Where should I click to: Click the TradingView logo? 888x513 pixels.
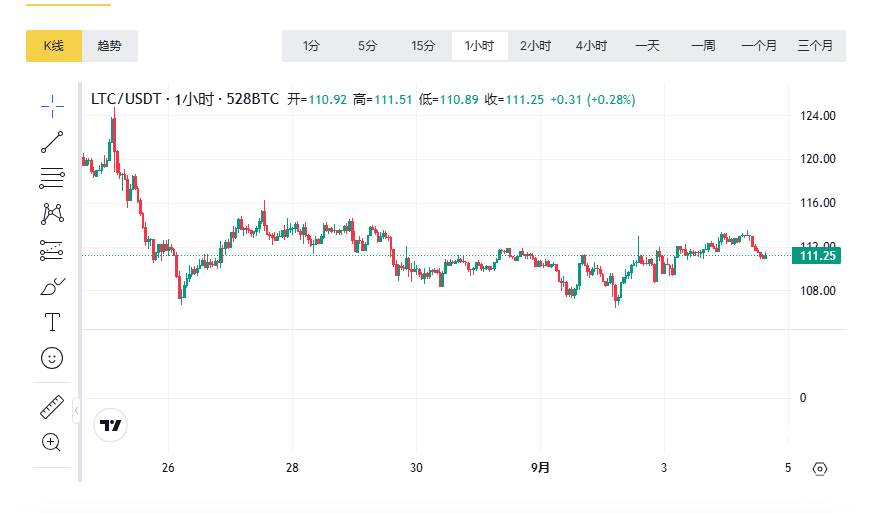pyautogui.click(x=110, y=425)
